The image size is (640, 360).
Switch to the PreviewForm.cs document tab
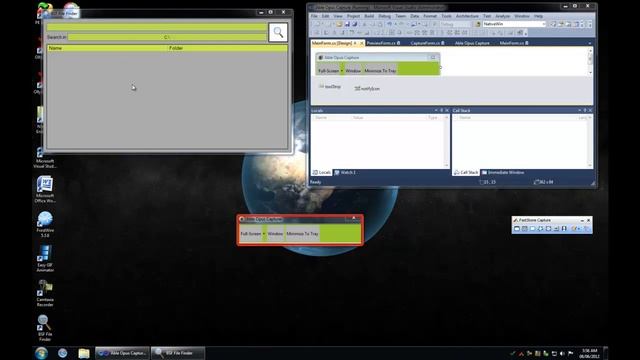coord(383,43)
